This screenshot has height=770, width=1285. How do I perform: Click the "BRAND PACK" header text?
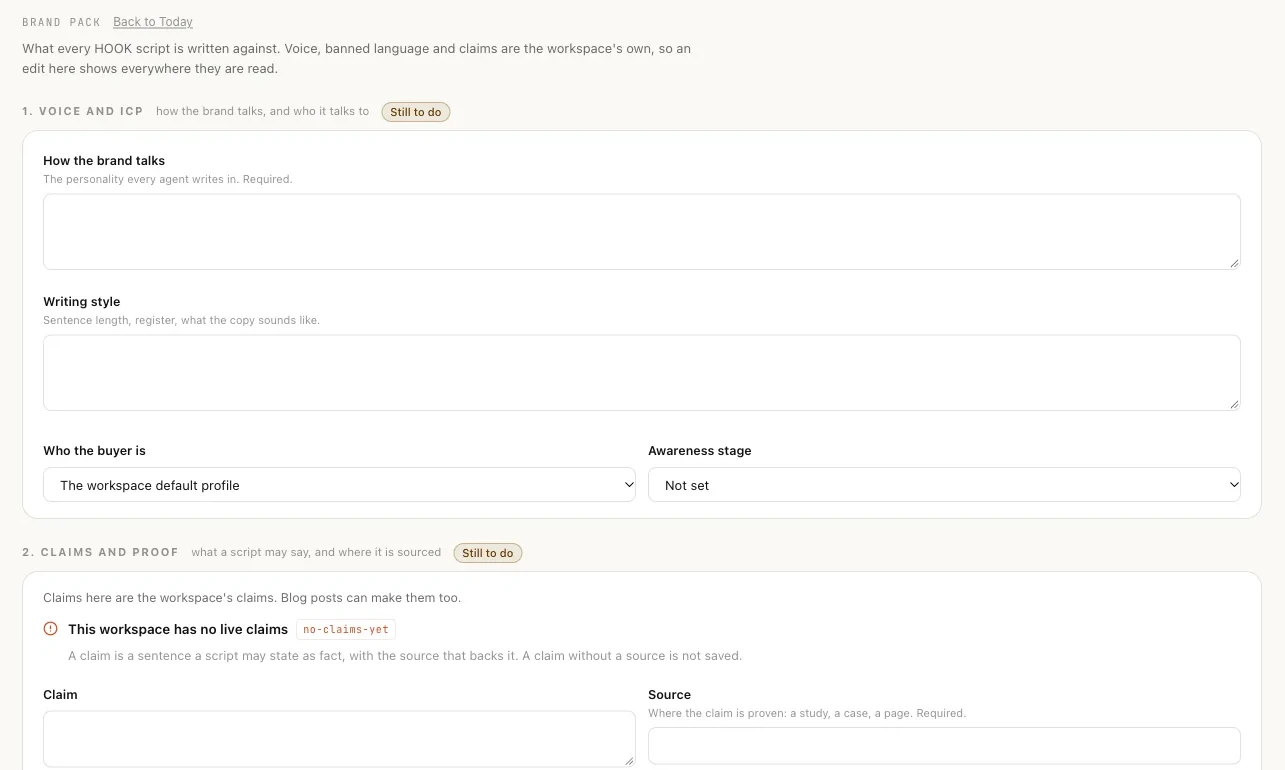tap(62, 22)
